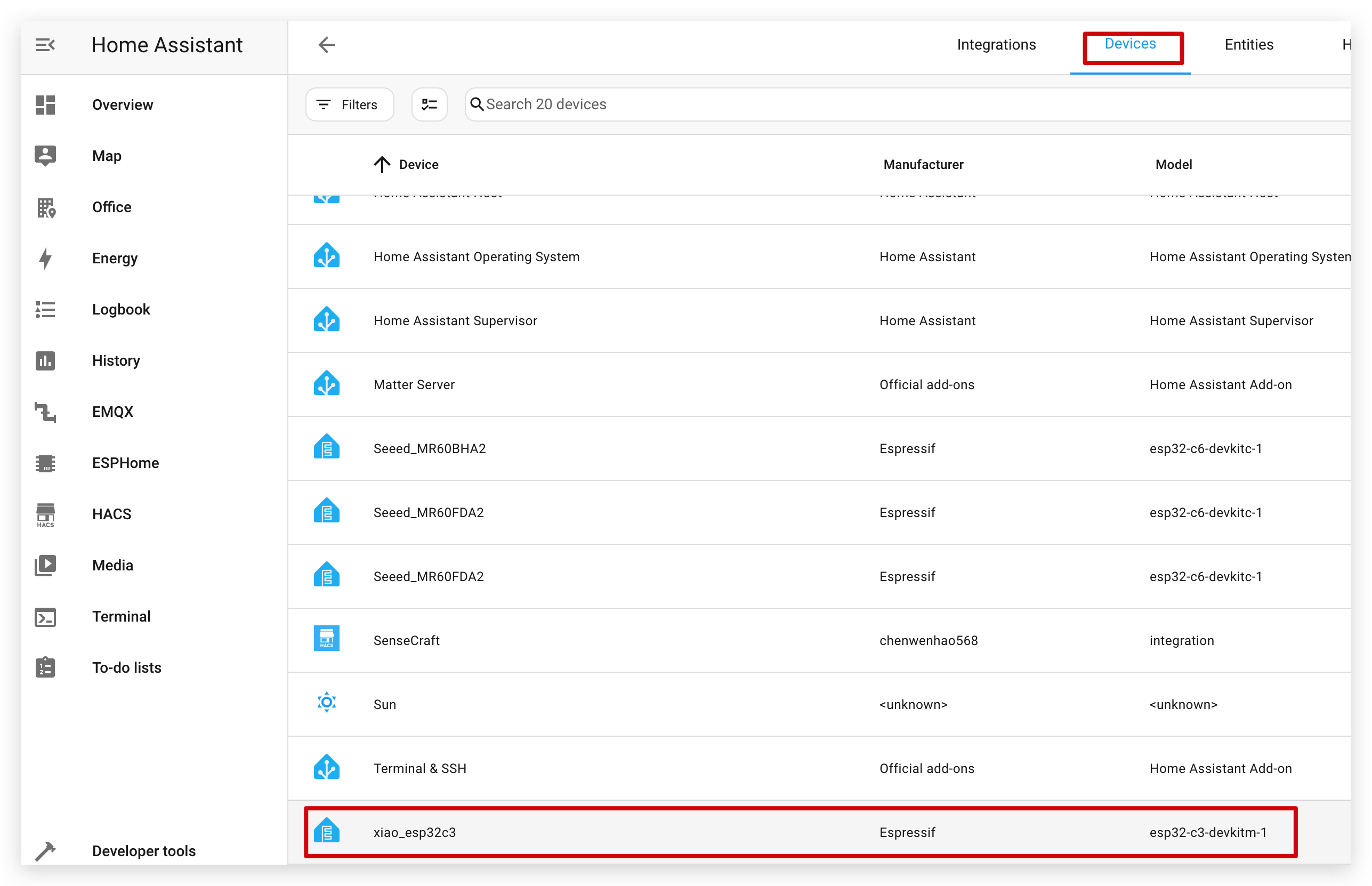Open the ESPHome chip icon
Image resolution: width=1372 pixels, height=886 pixels.
(x=45, y=463)
